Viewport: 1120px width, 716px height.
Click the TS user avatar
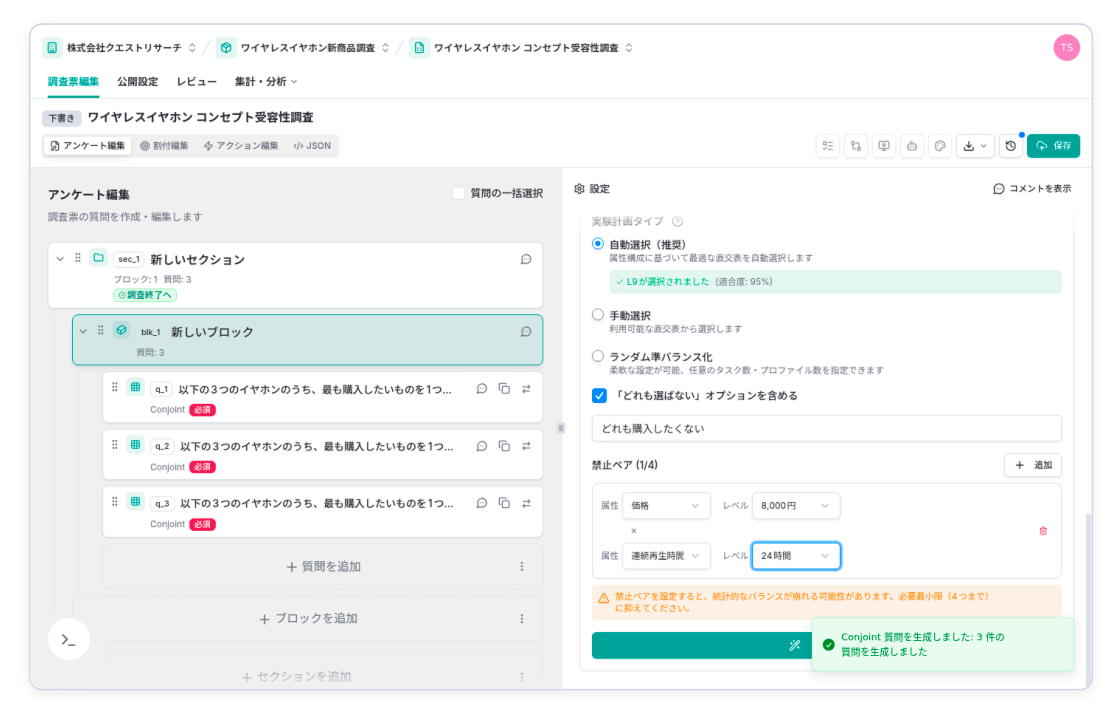[x=1066, y=48]
